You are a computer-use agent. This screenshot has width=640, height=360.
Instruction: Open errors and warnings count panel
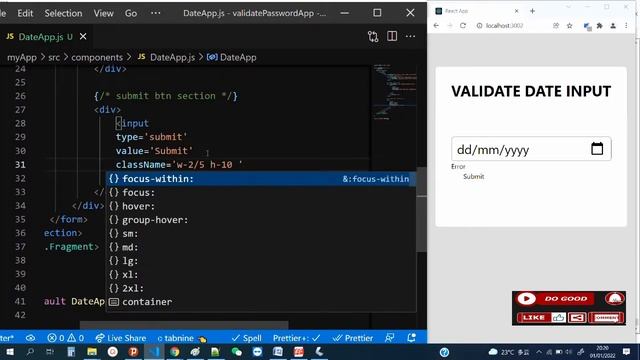[x=65, y=338]
